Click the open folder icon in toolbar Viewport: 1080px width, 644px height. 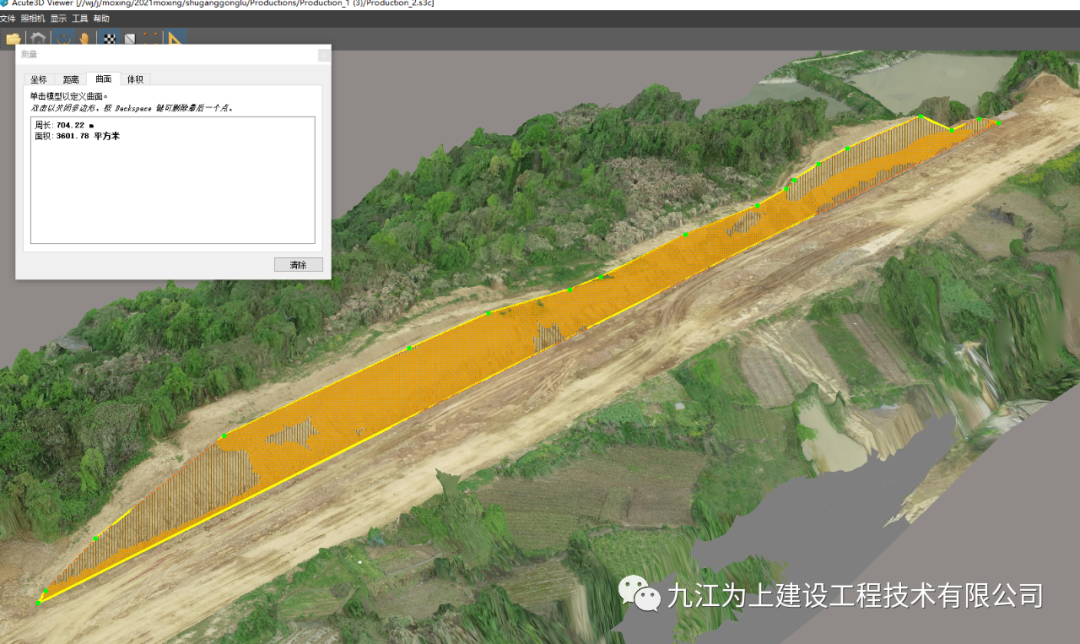click(x=13, y=39)
